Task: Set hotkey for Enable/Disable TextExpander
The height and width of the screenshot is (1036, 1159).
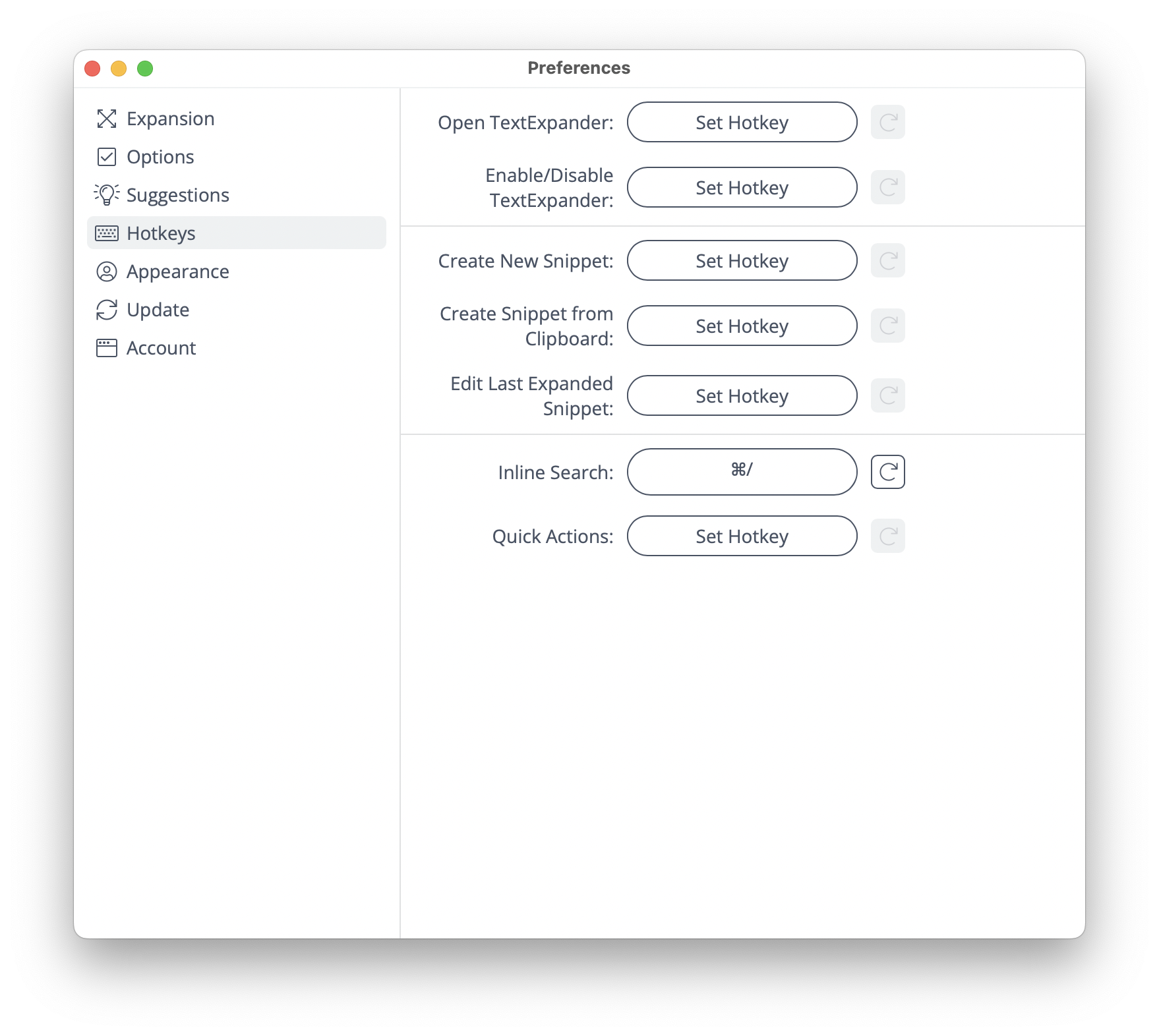Action: [742, 187]
